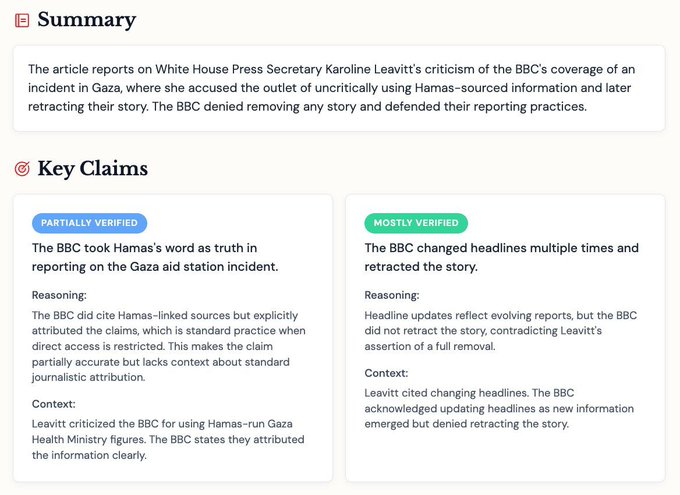The height and width of the screenshot is (495, 680).
Task: Click Context label in the right claim card
Action: tap(386, 374)
